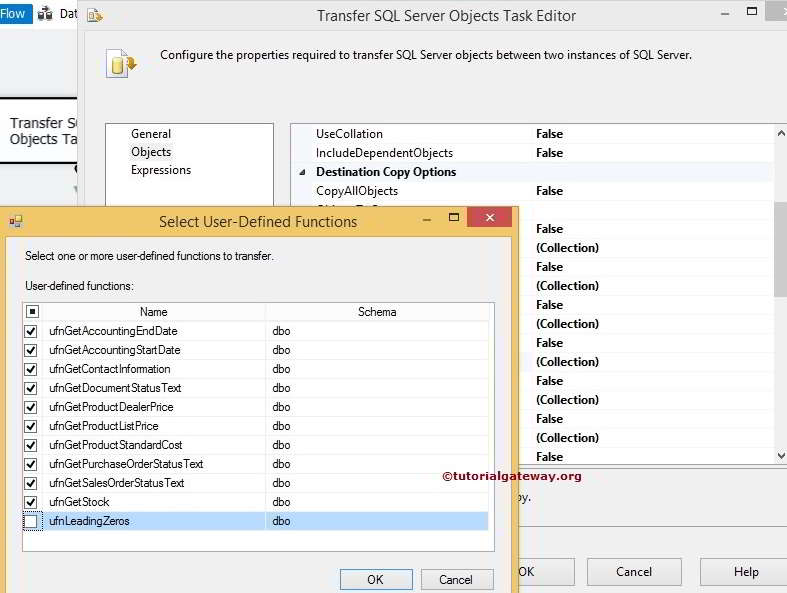Select ufnGetProductListPrice function name
Screen dimensions: 787x593
(104, 426)
